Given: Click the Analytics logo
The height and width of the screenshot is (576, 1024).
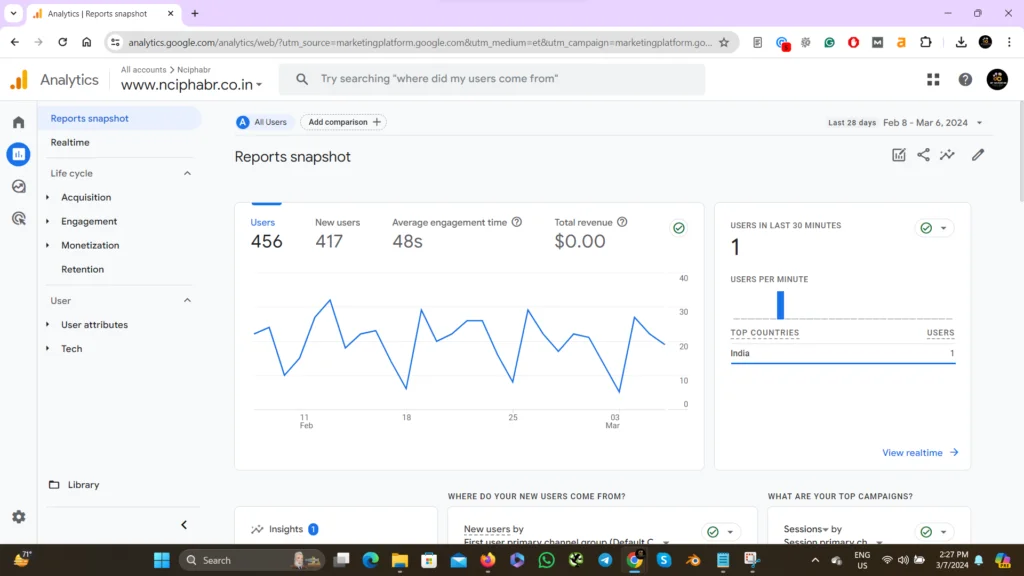Looking at the screenshot, I should pos(20,80).
